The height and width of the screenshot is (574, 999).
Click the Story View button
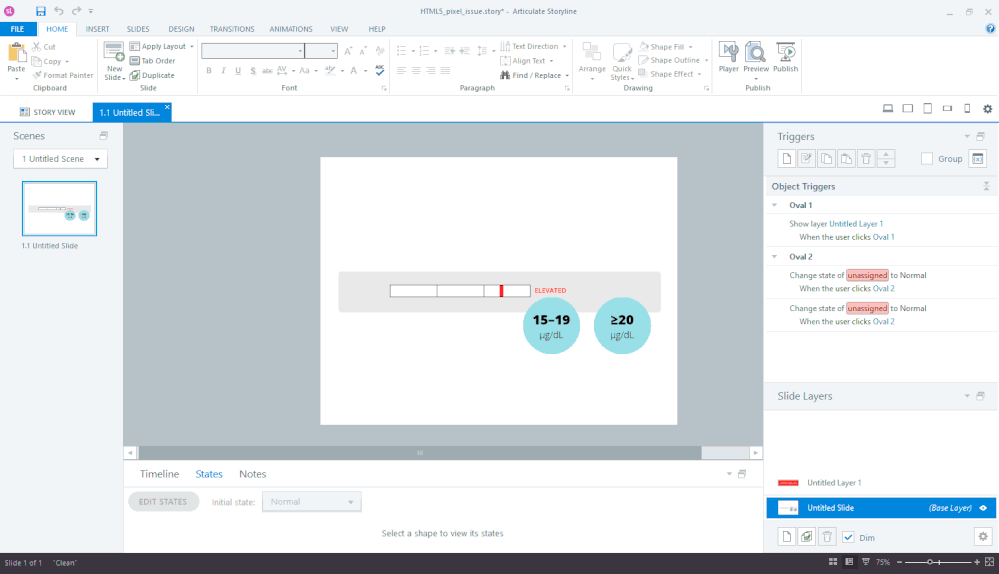click(x=48, y=113)
